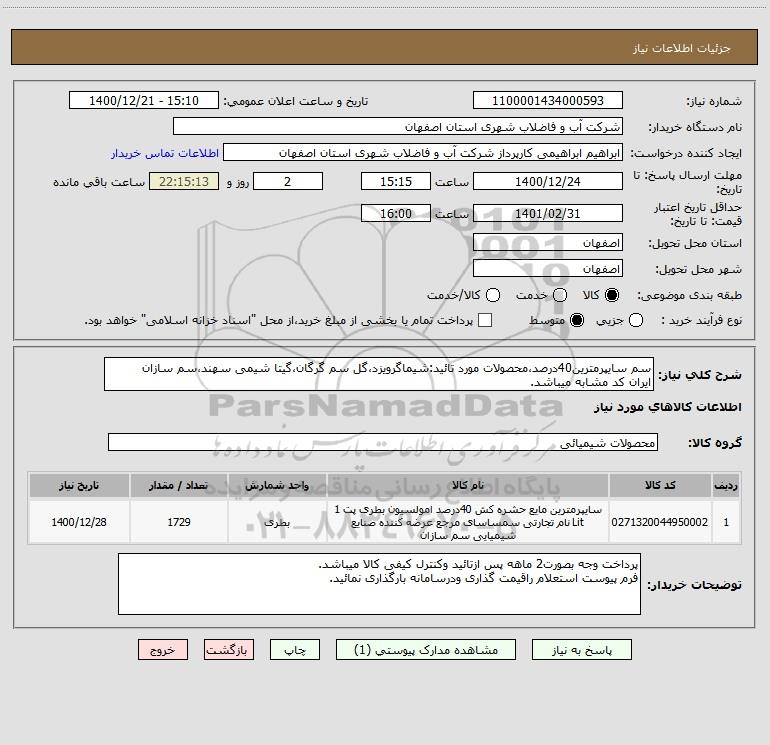Click the شرح کلی نیاز text box

379,375
